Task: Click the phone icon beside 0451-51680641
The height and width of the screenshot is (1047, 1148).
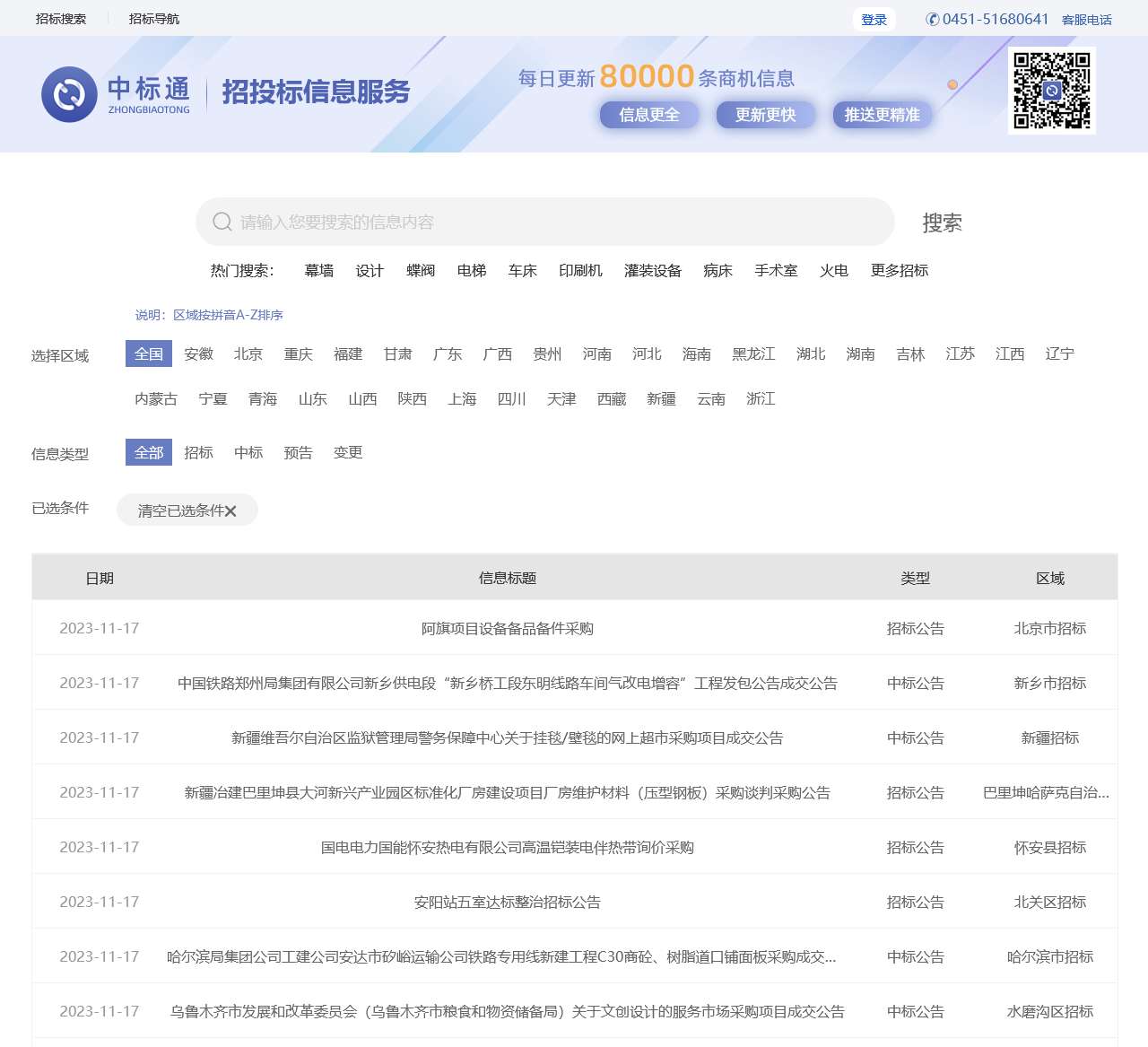Action: (x=932, y=20)
